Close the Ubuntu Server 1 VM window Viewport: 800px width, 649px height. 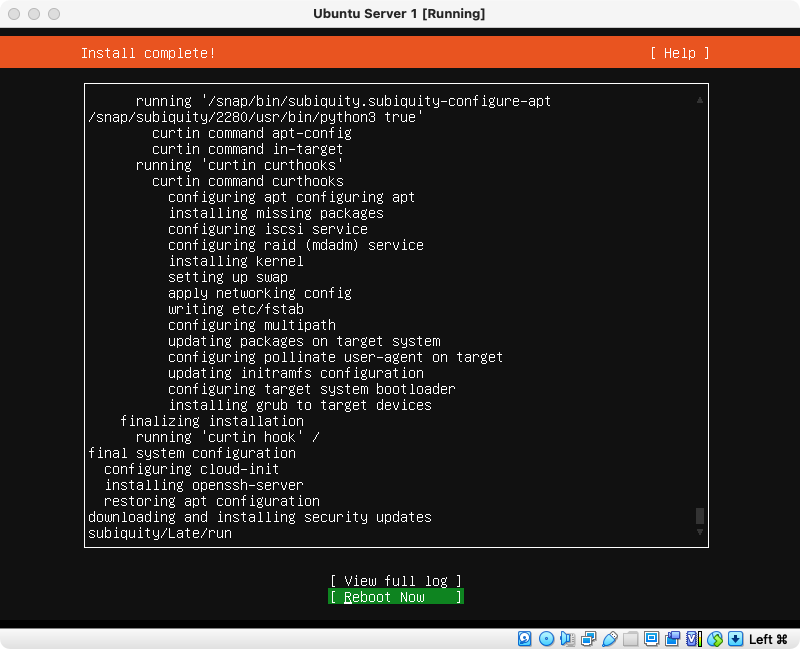click(x=14, y=14)
